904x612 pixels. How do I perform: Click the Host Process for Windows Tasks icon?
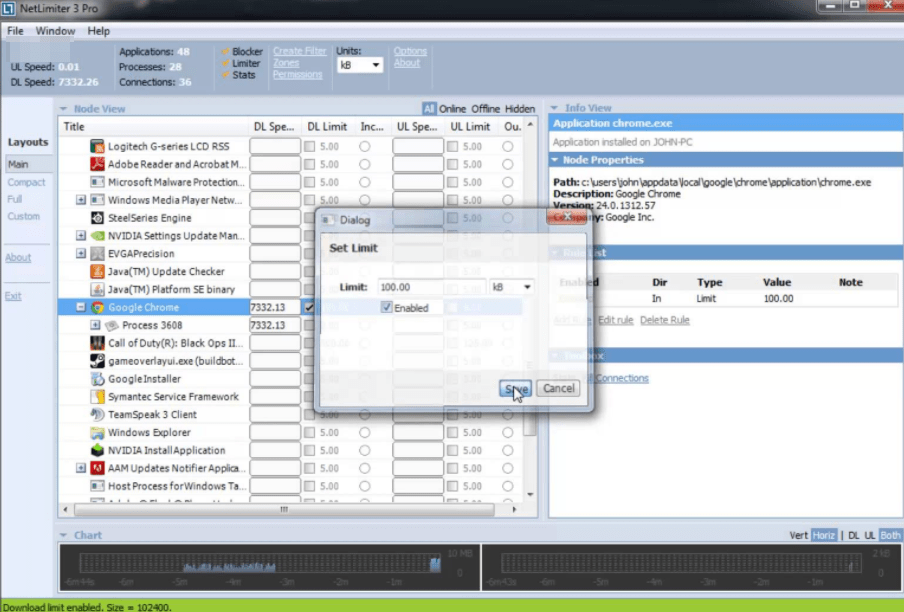(97, 486)
